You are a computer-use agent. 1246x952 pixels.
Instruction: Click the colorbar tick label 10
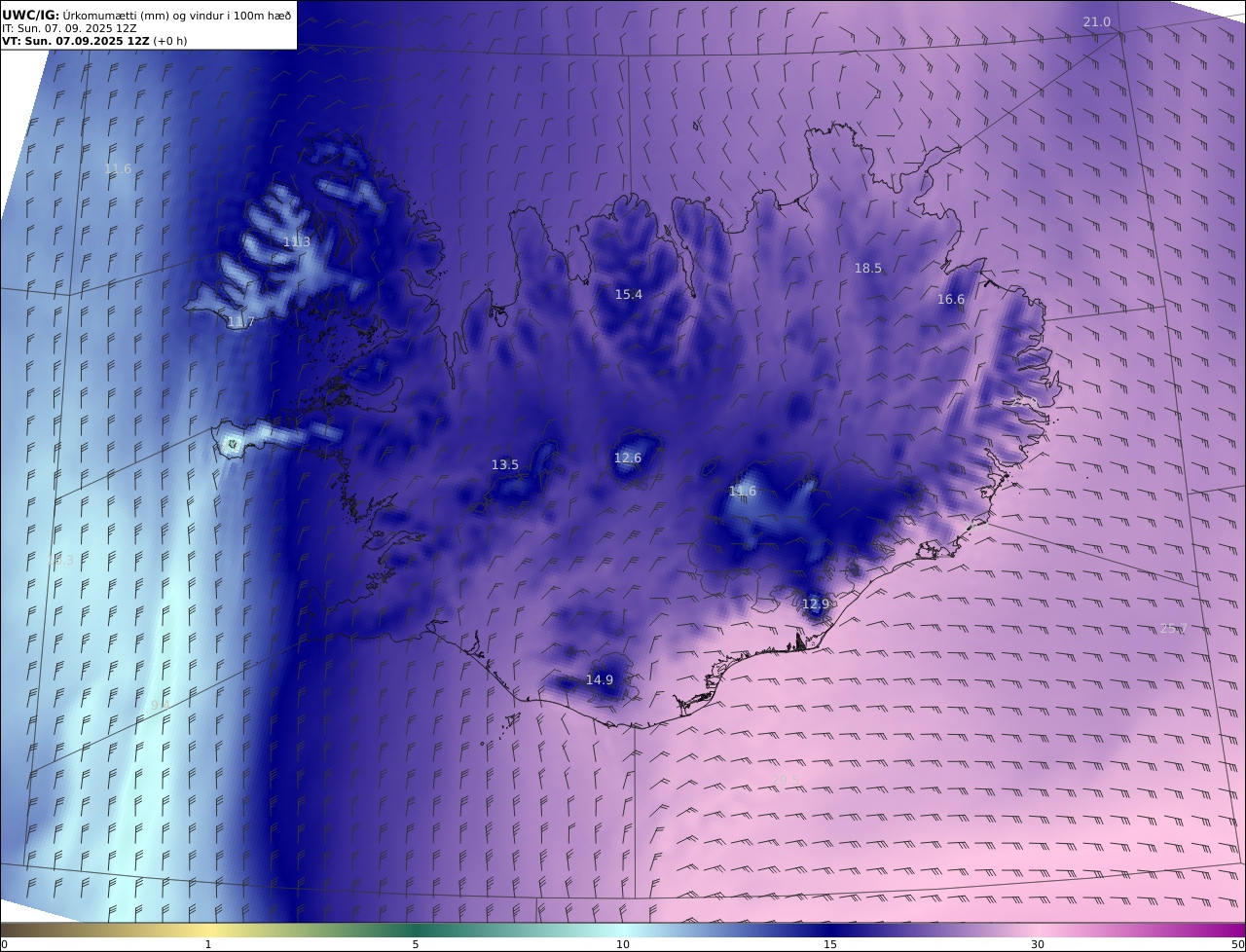click(x=623, y=944)
